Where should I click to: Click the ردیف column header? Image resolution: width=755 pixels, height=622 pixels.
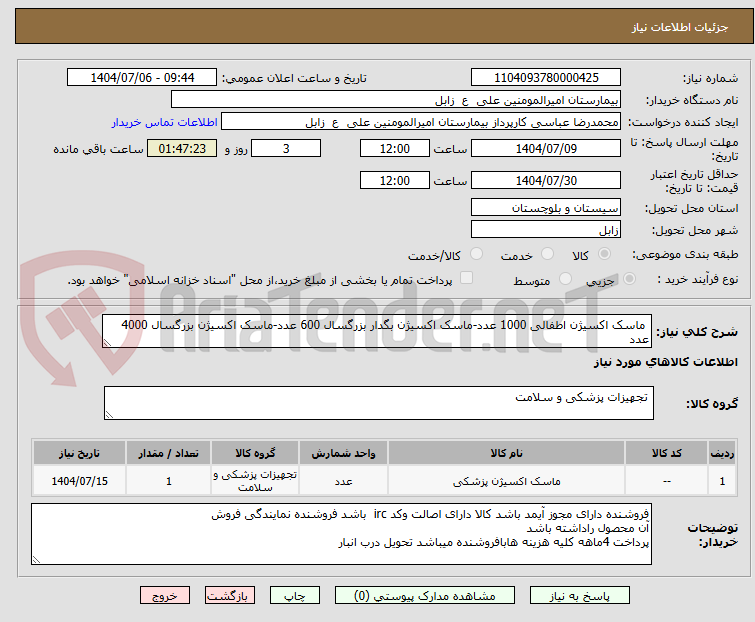(x=722, y=453)
